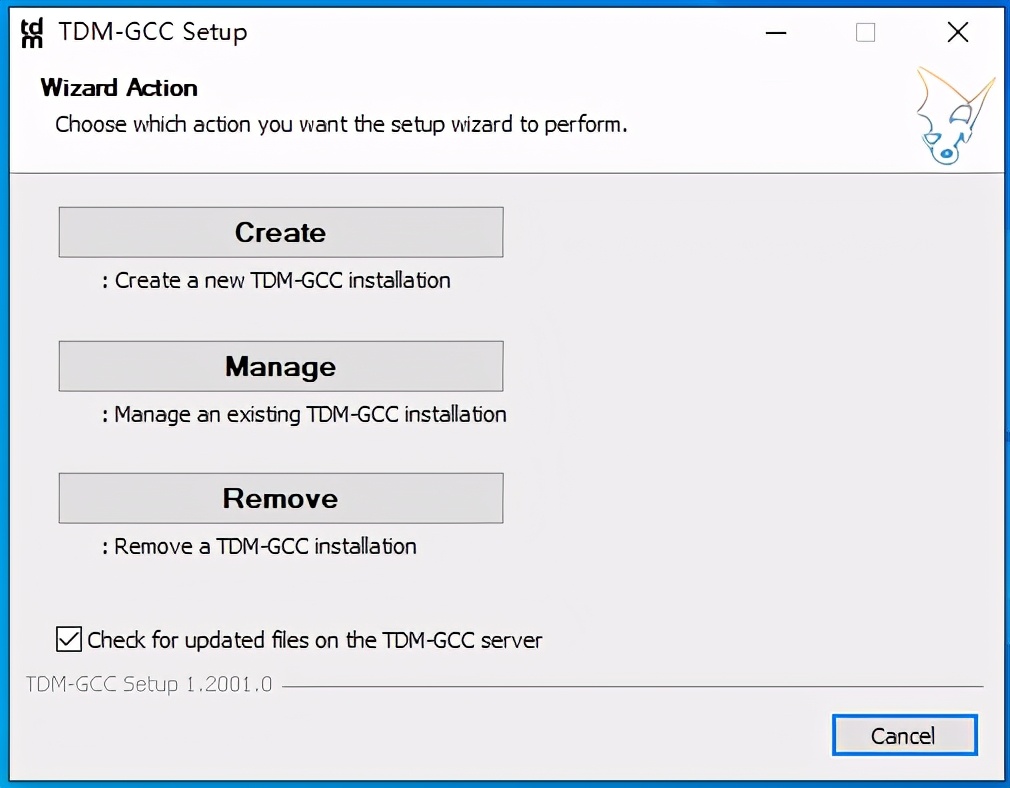Image resolution: width=1010 pixels, height=788 pixels.
Task: Untick the update check checkbox
Action: [69, 639]
